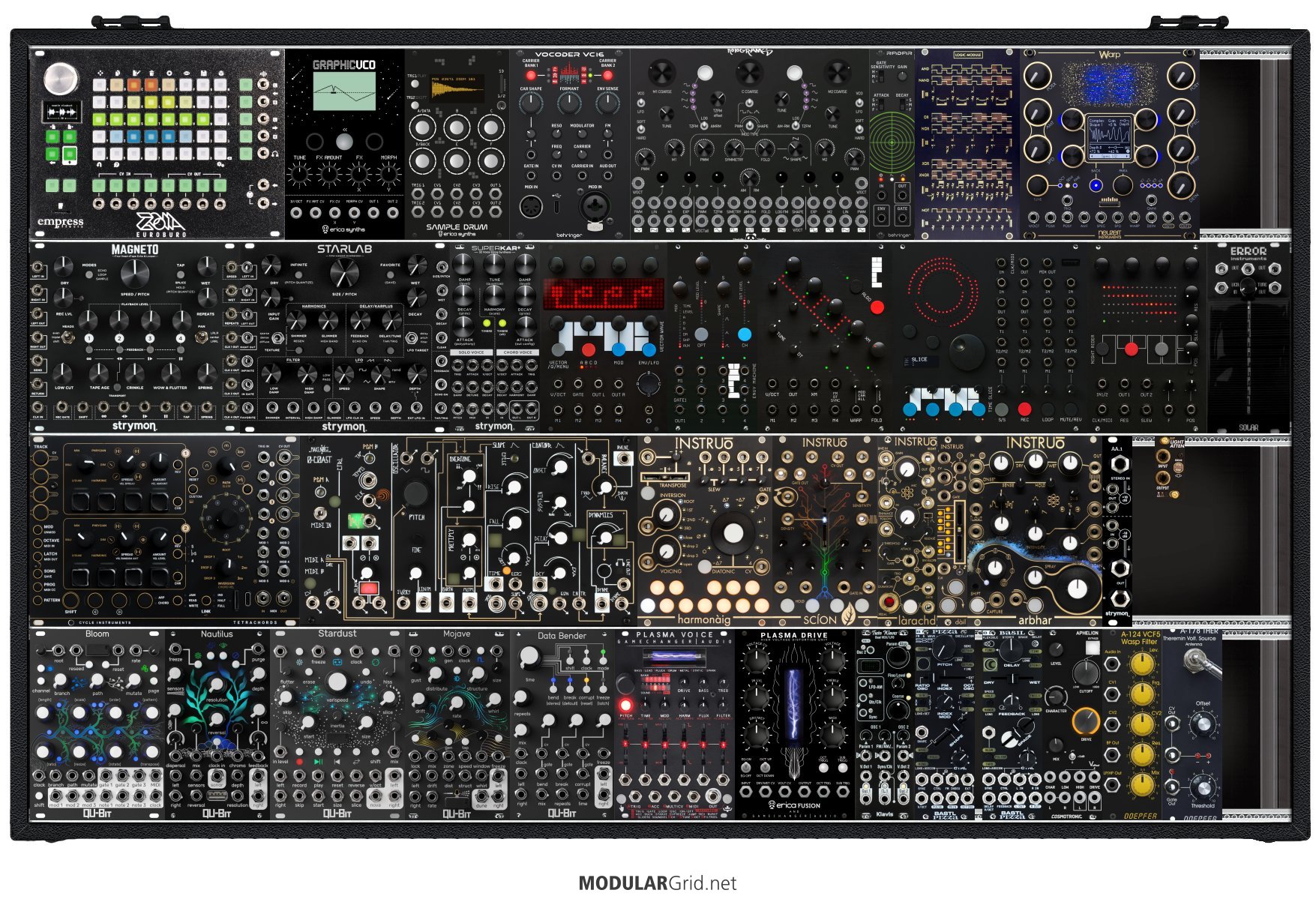
Task: Click the strymon logo on the SuperKar+ module
Action: (x=493, y=426)
